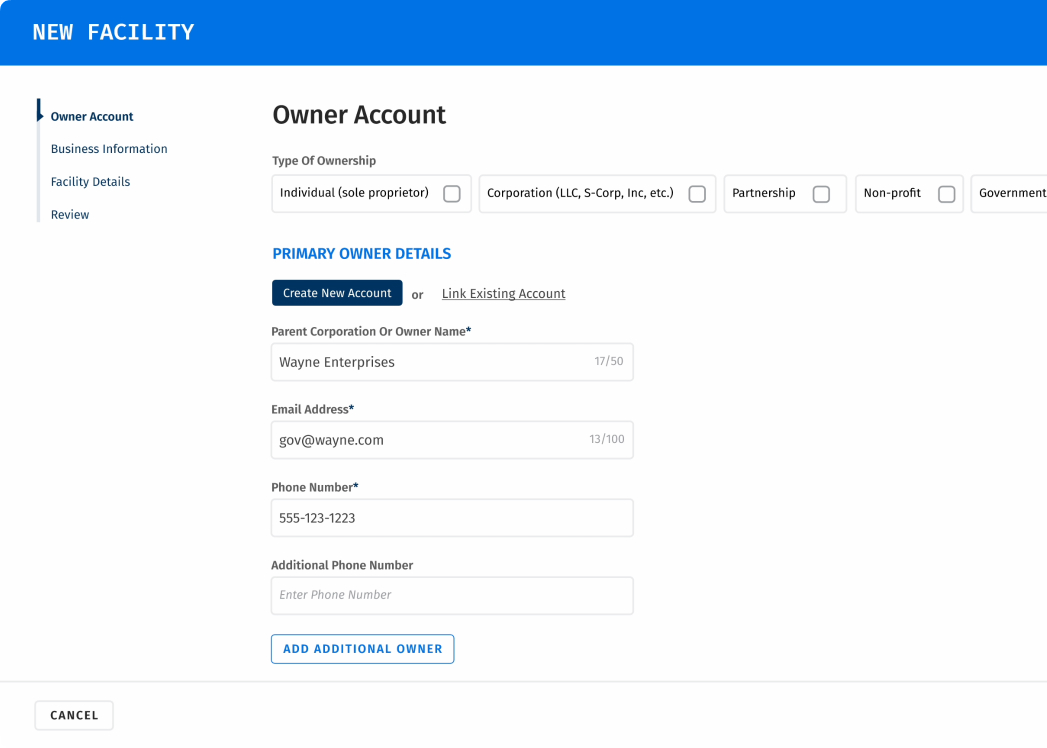Tick the Corporation ownership checkbox
1047x748 pixels.
(x=697, y=194)
